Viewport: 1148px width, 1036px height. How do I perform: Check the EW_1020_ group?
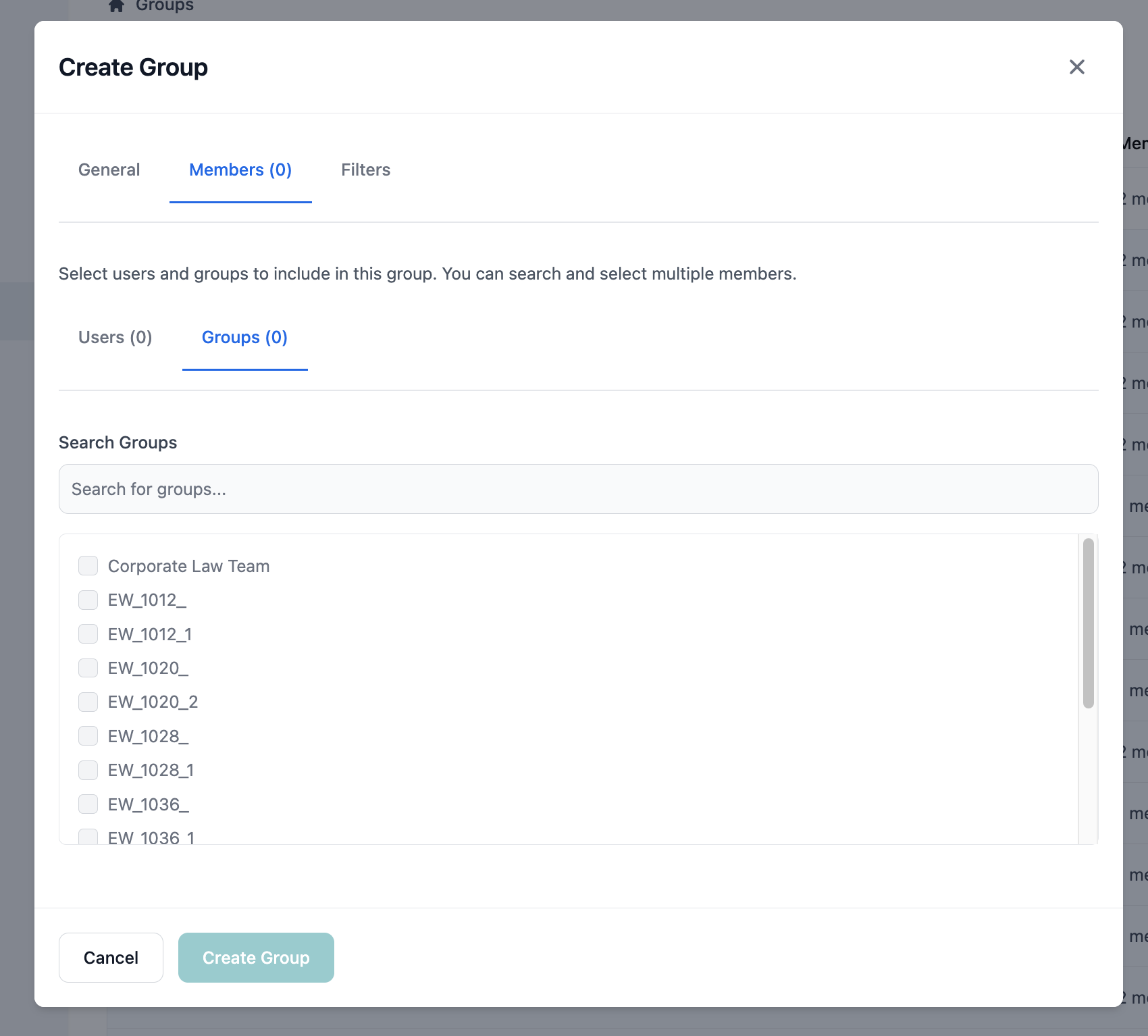[88, 668]
